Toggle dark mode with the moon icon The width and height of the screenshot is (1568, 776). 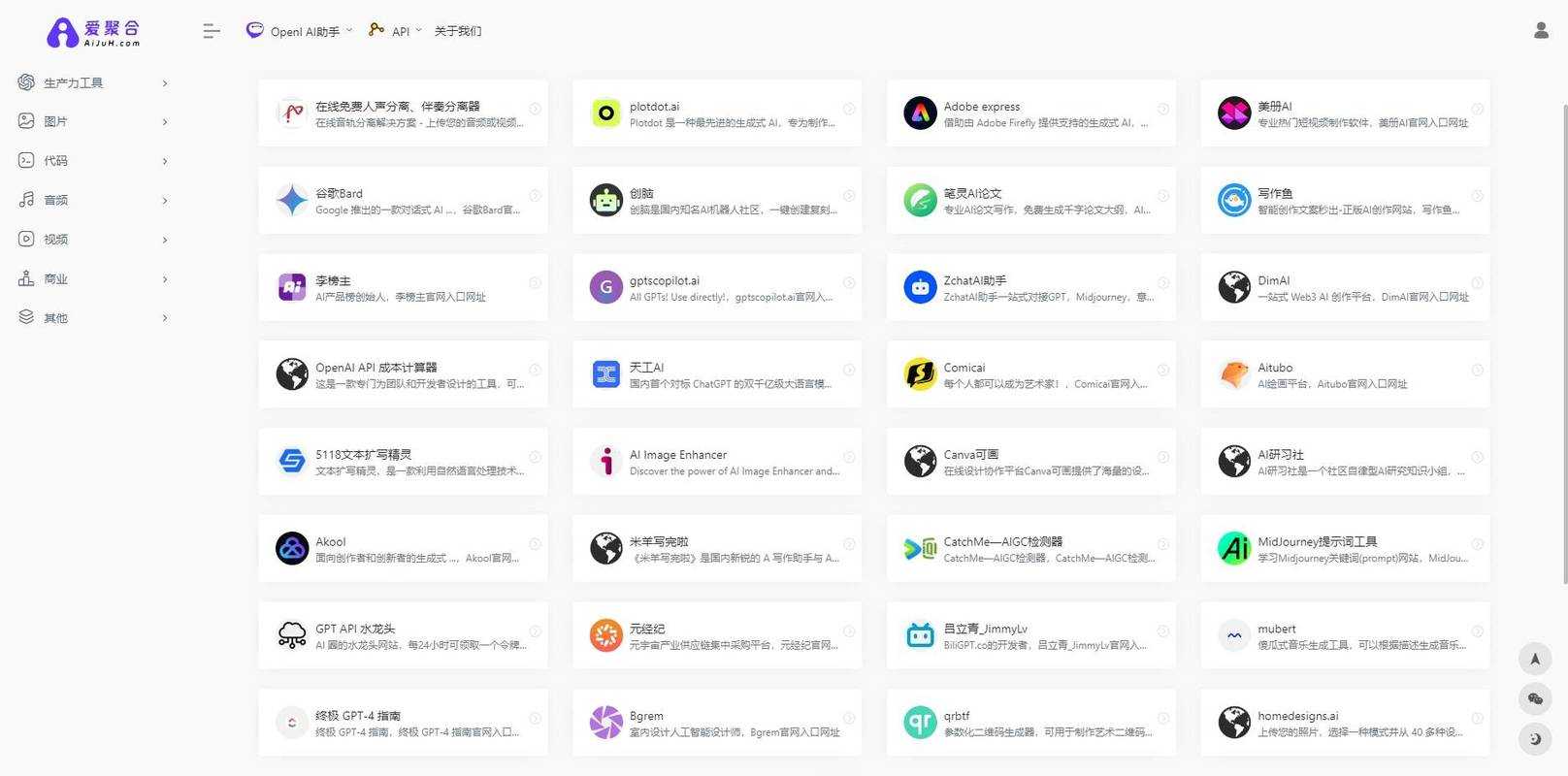[1535, 738]
